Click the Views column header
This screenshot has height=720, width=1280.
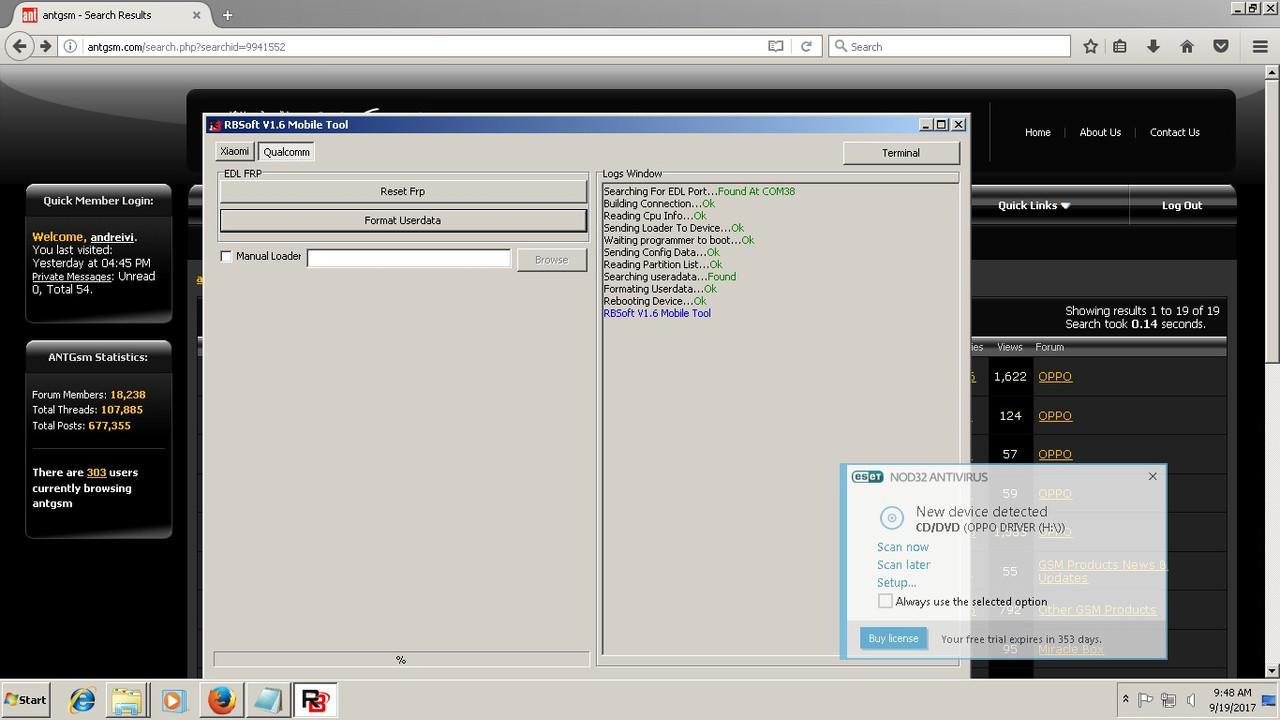1009,347
